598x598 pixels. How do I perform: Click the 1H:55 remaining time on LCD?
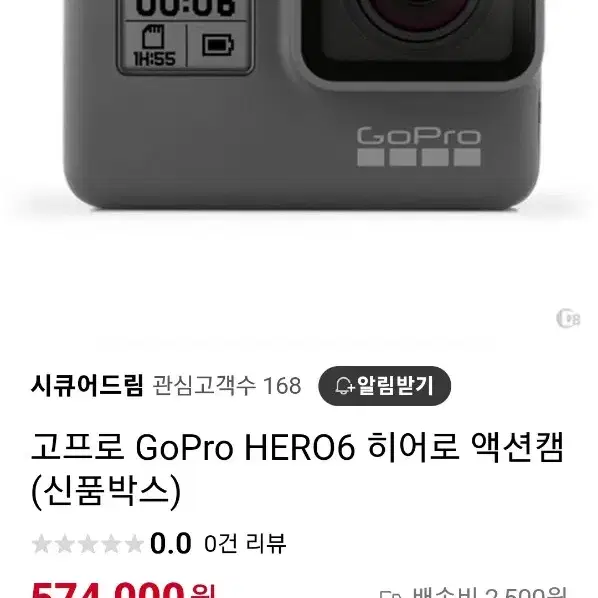154,59
